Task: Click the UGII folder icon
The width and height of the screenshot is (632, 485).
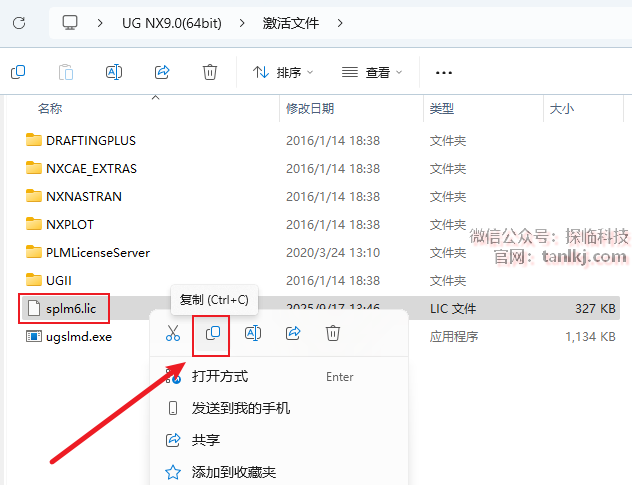Action: click(x=33, y=280)
